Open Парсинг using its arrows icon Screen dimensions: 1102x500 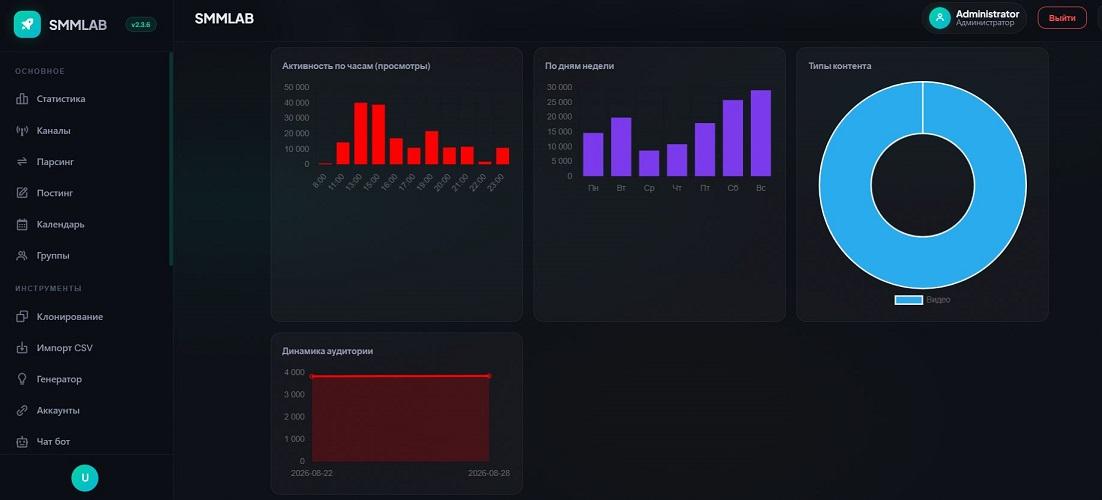click(x=22, y=162)
